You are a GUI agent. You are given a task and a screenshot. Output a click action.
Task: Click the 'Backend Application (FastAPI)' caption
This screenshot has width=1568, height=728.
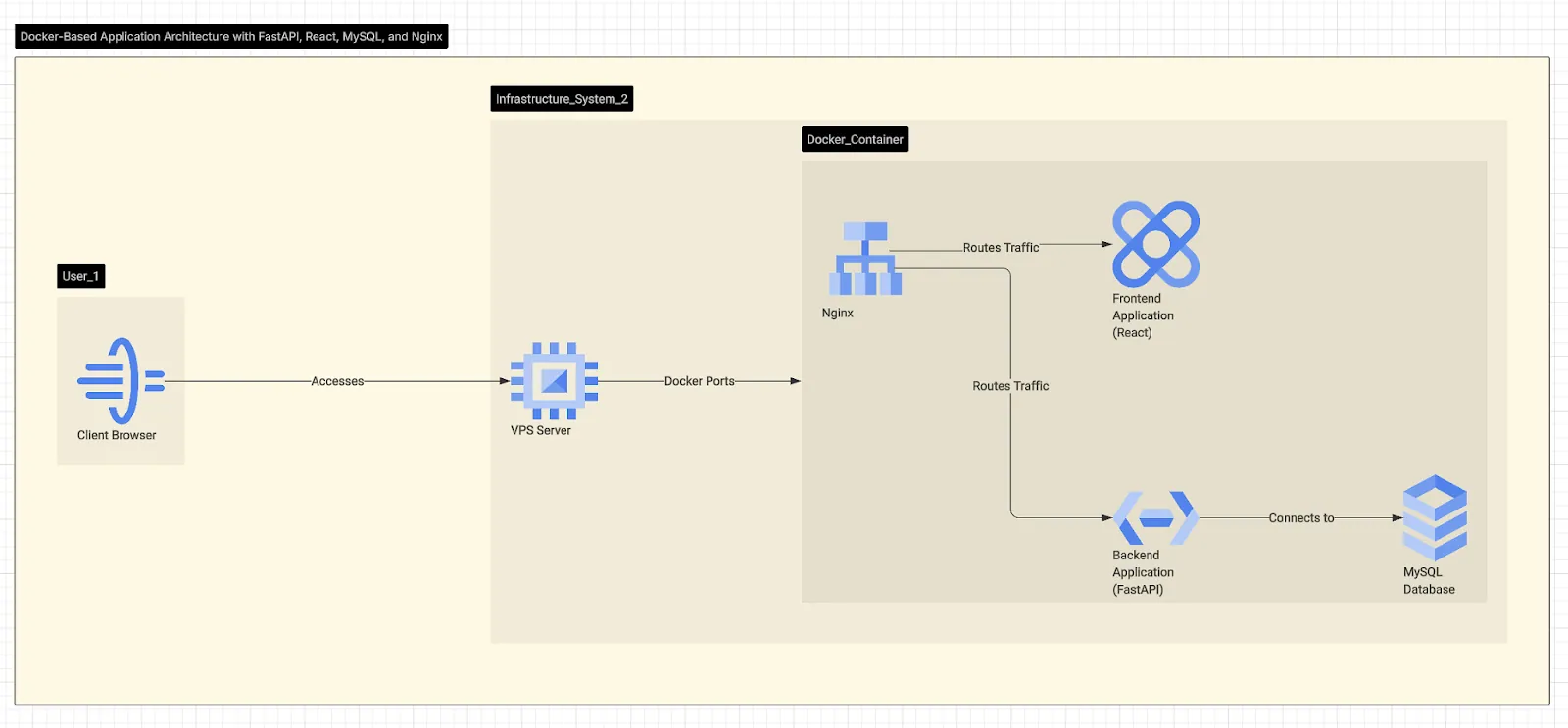point(1143,572)
